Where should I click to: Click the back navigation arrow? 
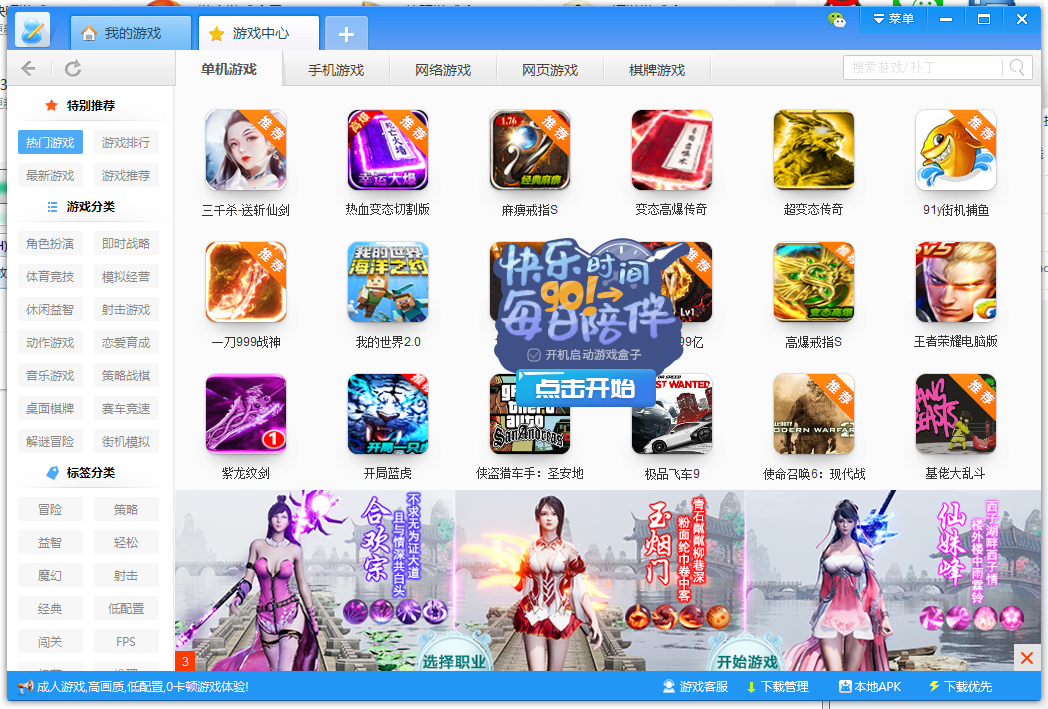tap(28, 68)
